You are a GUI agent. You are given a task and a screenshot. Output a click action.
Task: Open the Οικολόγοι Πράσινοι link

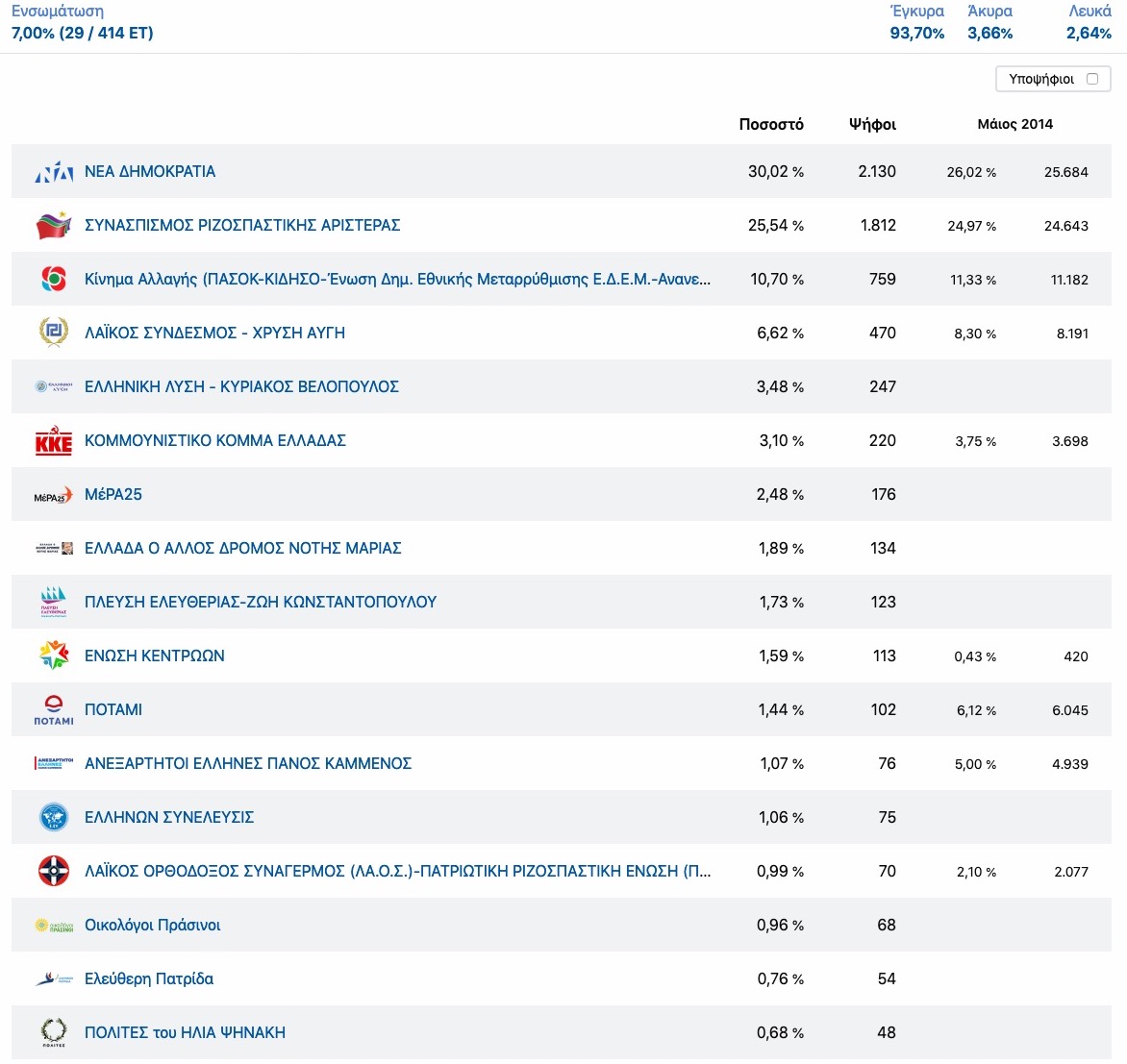click(x=152, y=925)
